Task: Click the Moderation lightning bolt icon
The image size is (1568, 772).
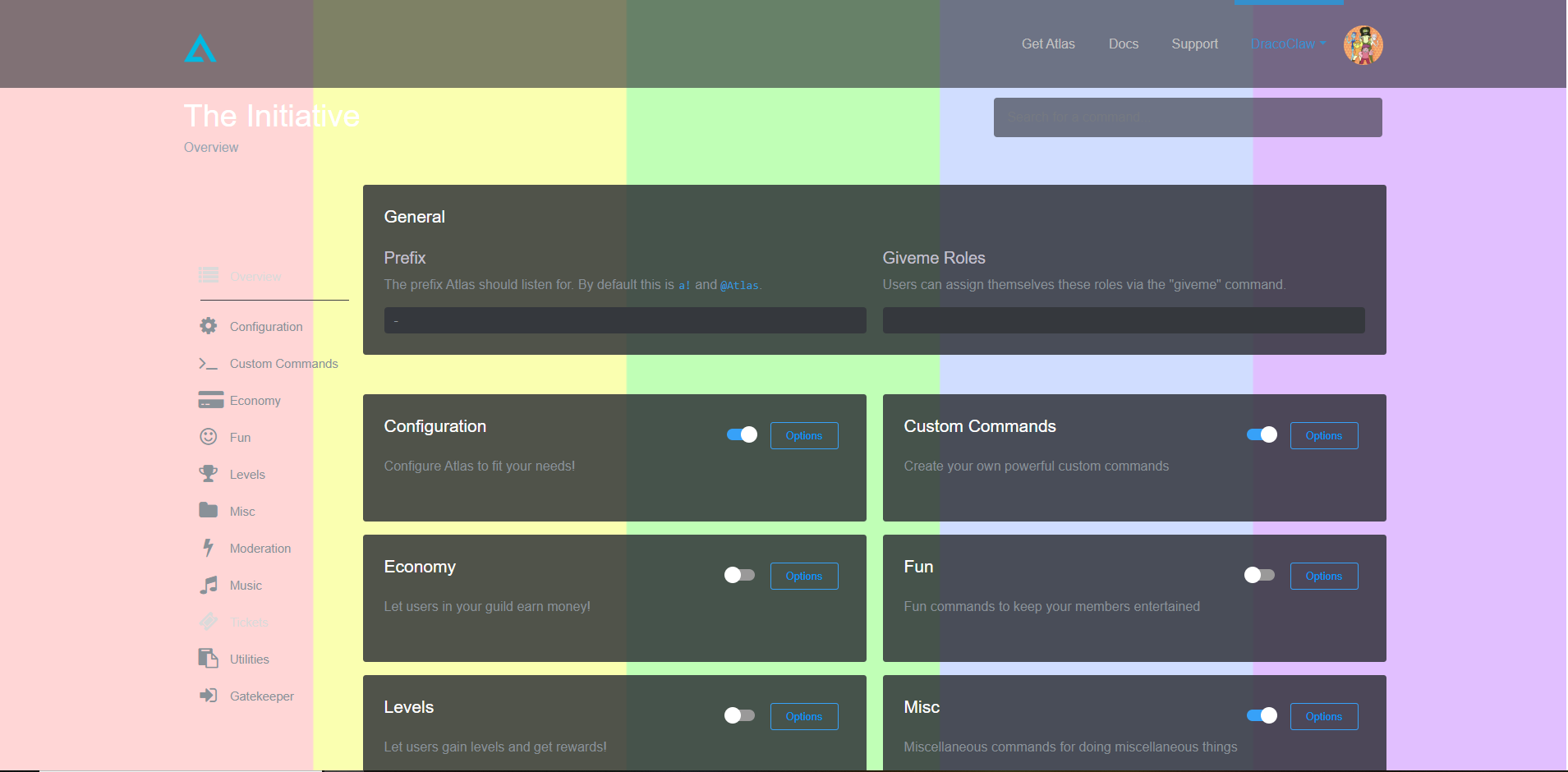Action: pos(209,548)
